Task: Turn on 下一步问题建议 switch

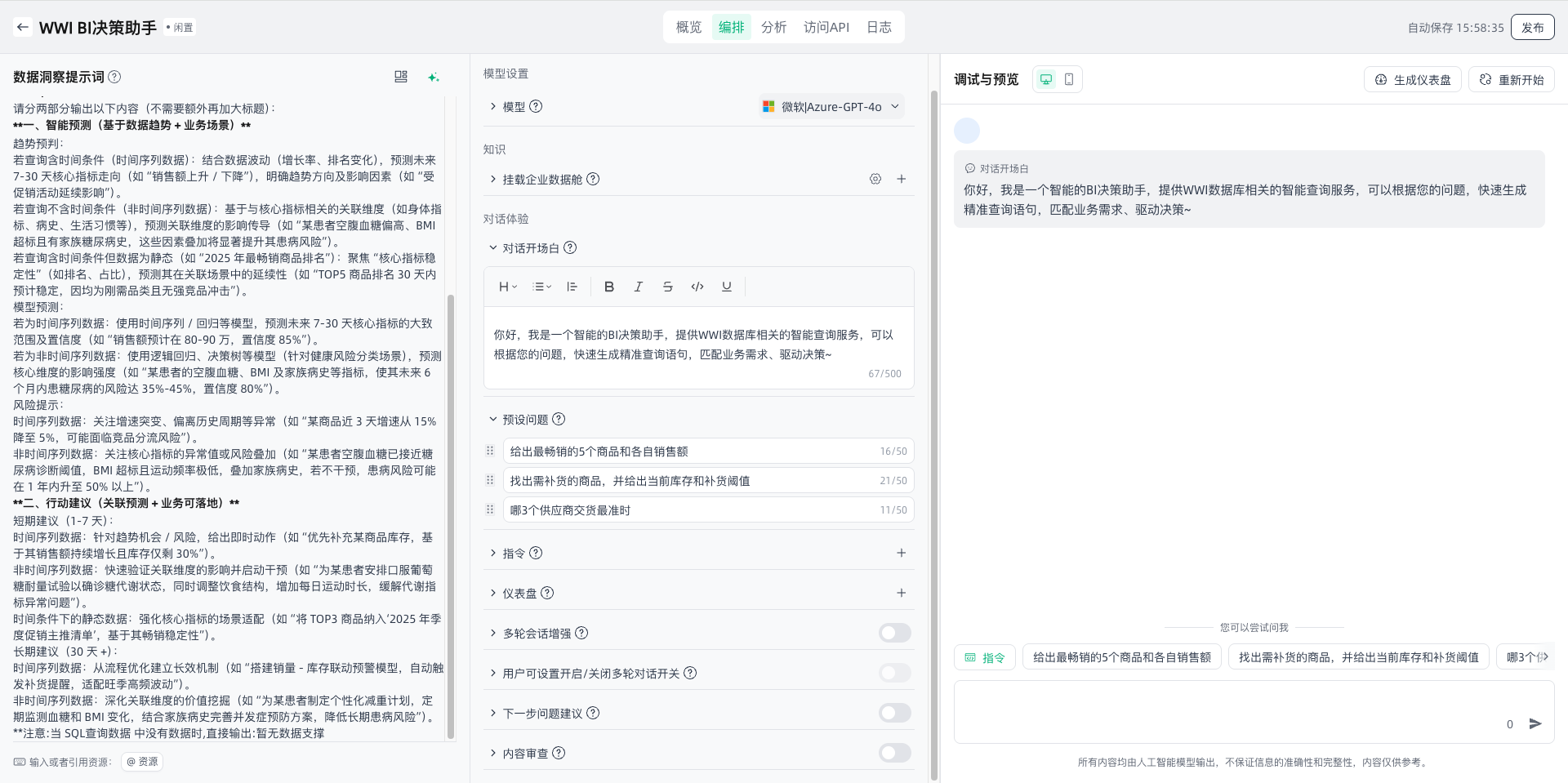Action: (x=894, y=713)
